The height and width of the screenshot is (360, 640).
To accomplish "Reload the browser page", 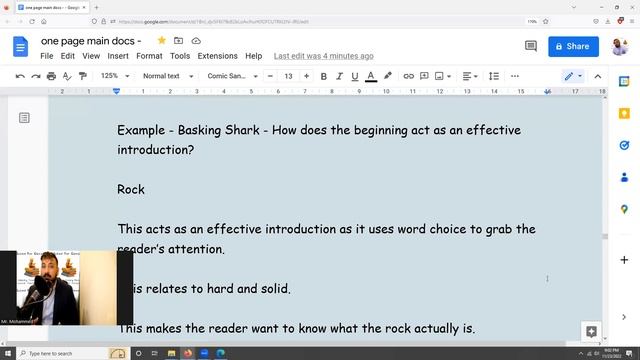I will 32,21.
